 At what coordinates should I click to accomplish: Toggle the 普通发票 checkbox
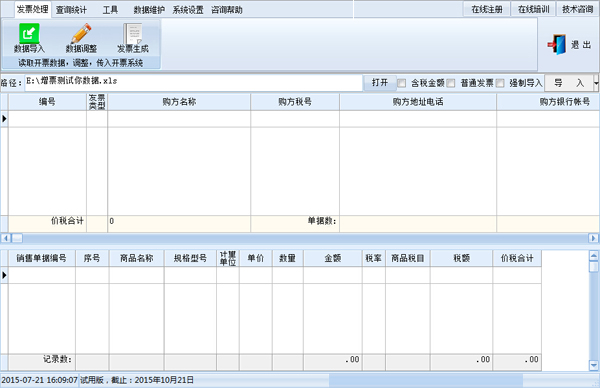(x=451, y=83)
